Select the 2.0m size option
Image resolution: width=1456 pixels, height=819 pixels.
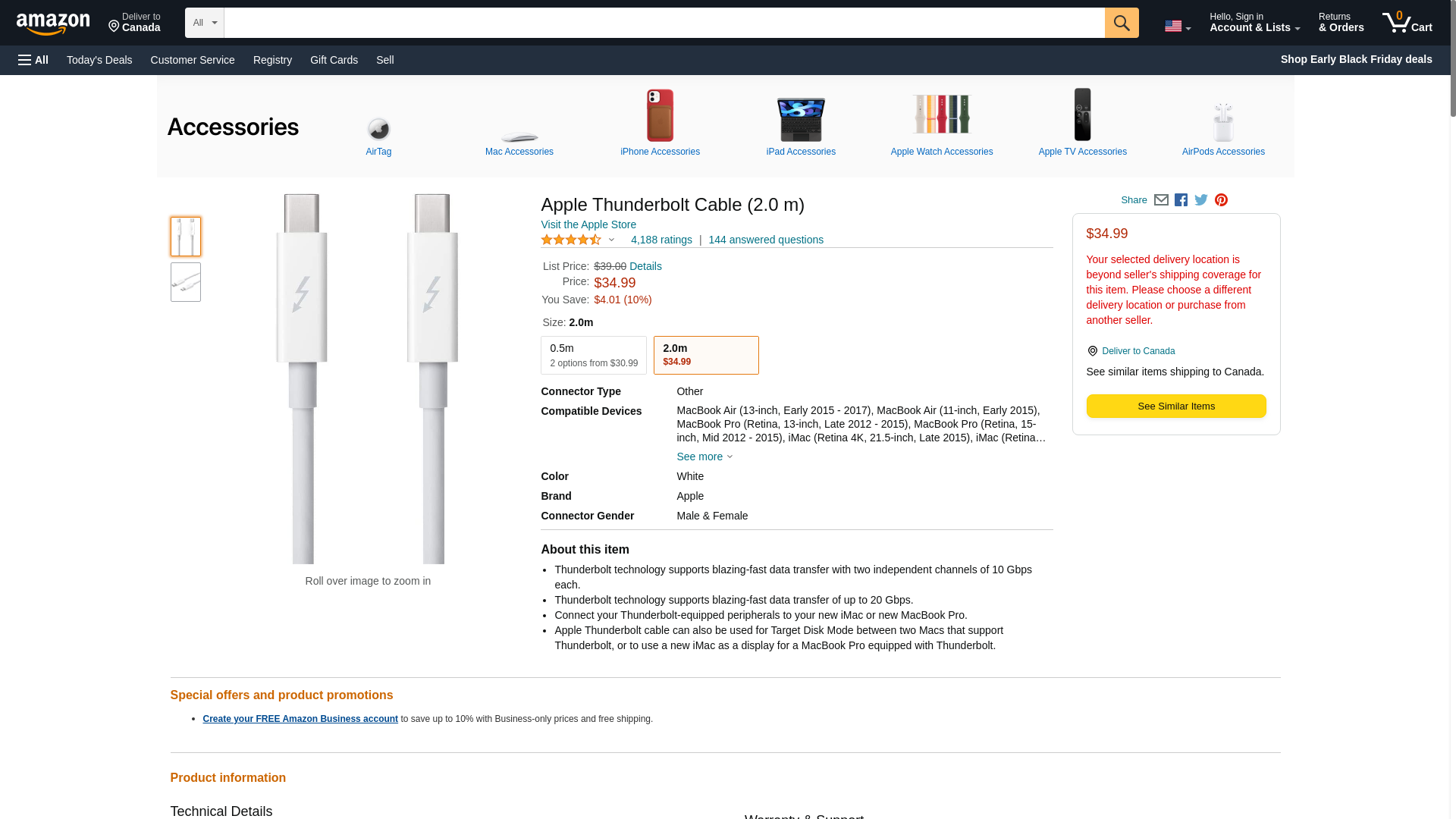[x=705, y=355]
